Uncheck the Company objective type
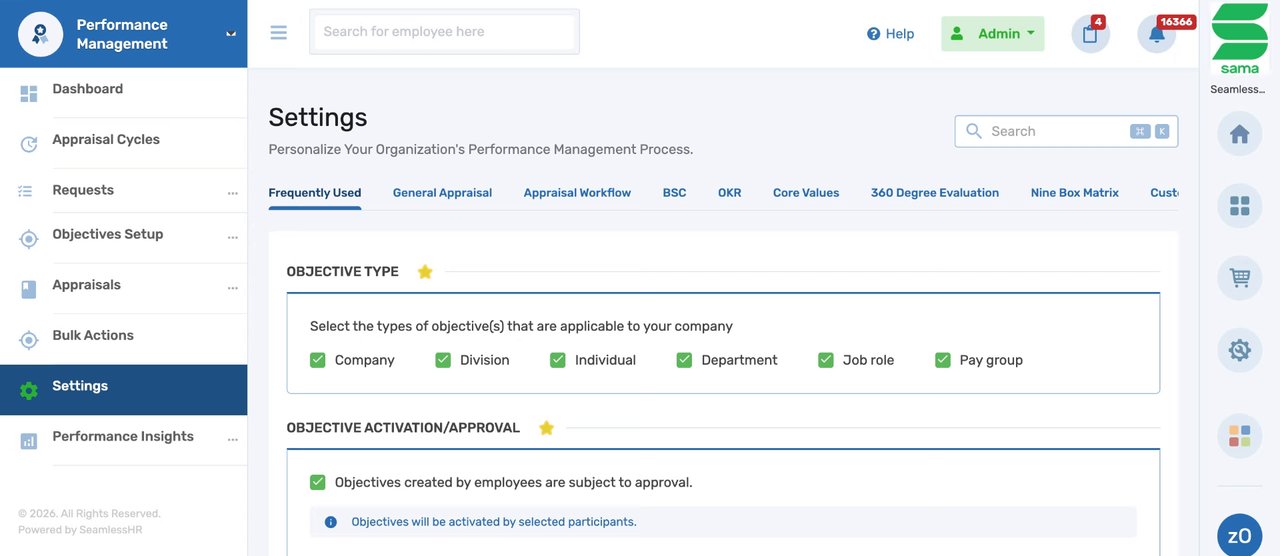 [x=318, y=360]
